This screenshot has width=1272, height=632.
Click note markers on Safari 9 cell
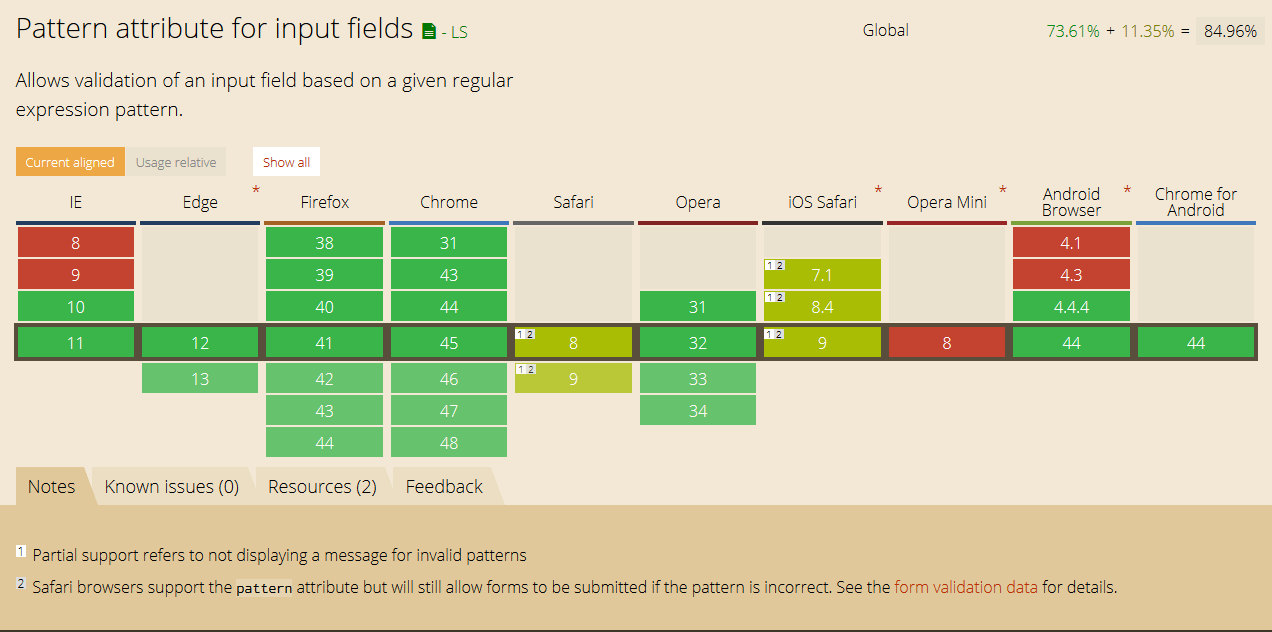point(525,370)
